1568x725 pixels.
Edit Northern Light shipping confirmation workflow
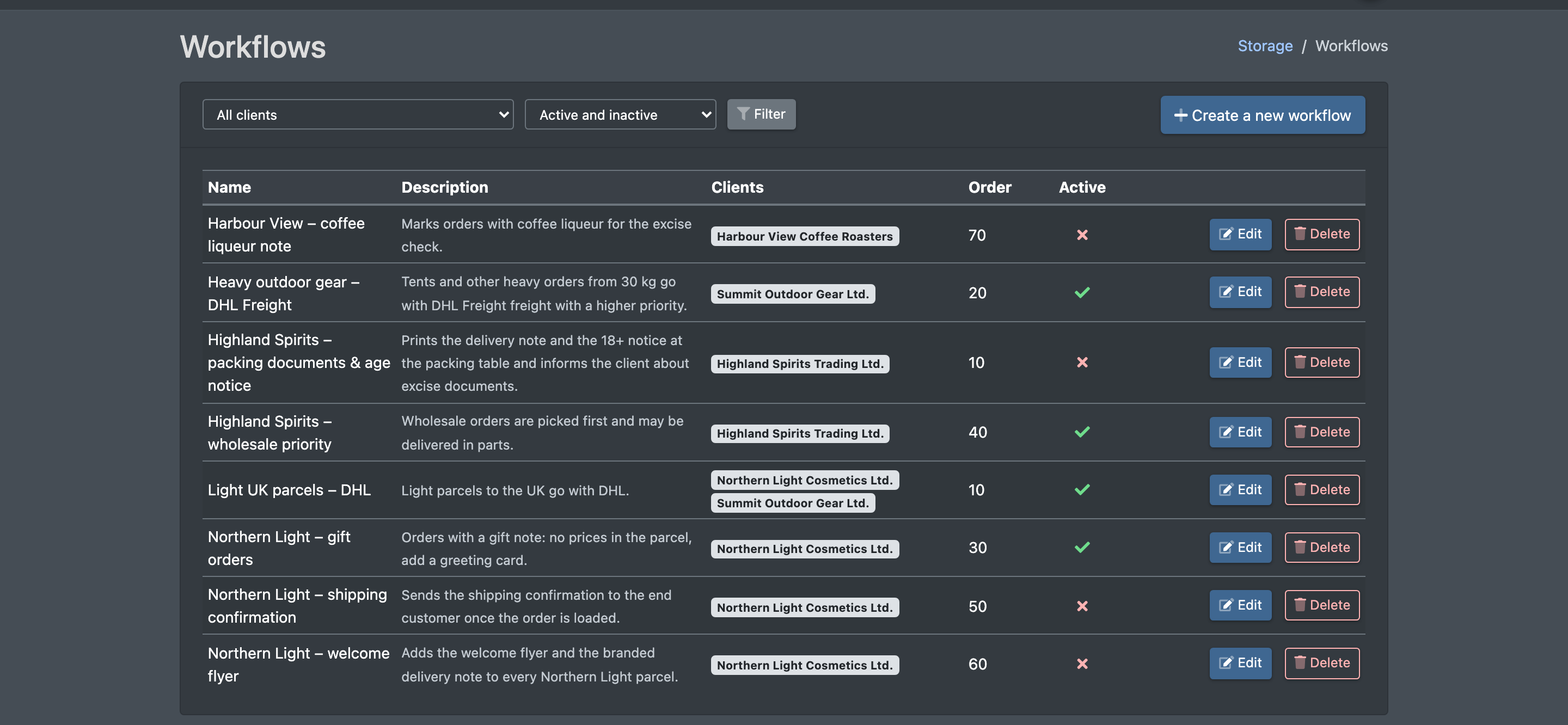(x=1240, y=606)
